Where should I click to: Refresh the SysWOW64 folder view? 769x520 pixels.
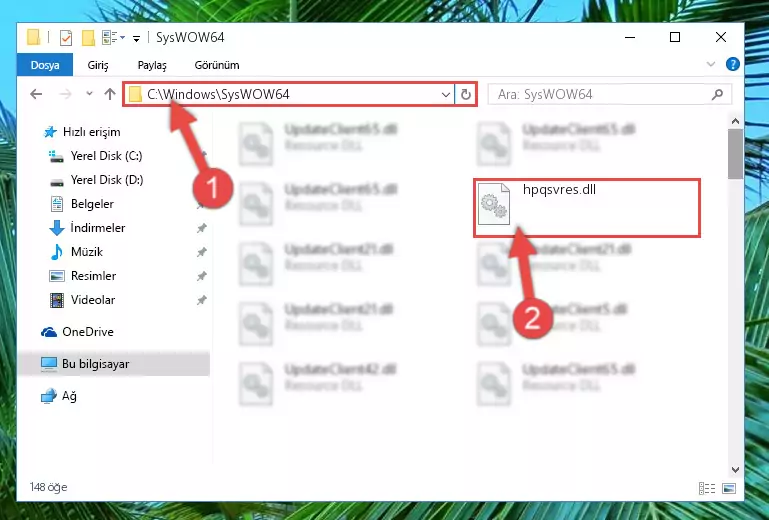click(x=465, y=94)
